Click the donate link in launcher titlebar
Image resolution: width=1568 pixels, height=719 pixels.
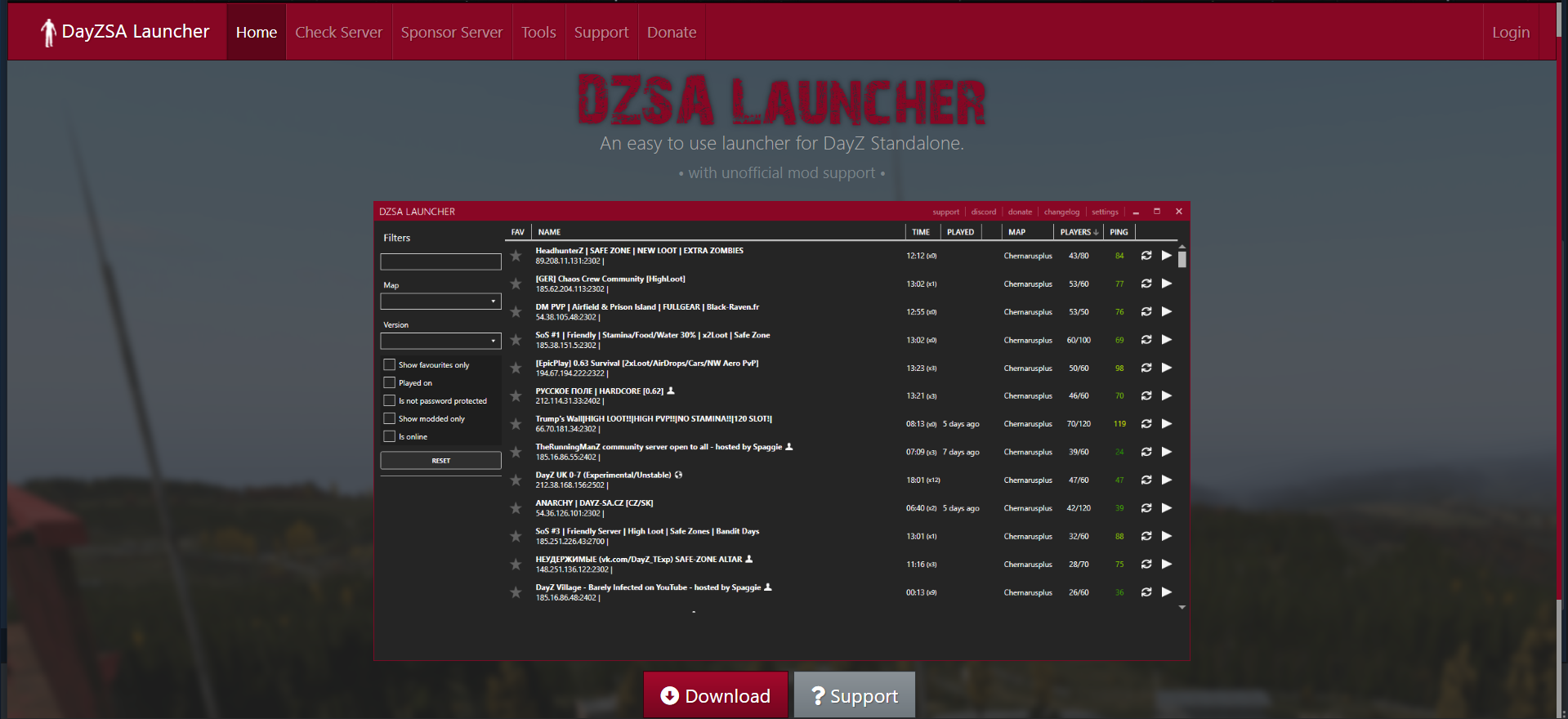[x=1020, y=212]
